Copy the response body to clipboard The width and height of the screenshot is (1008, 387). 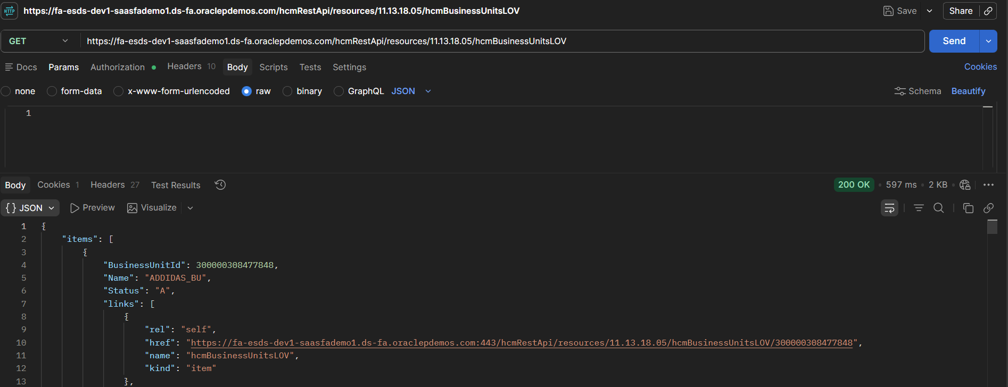968,208
